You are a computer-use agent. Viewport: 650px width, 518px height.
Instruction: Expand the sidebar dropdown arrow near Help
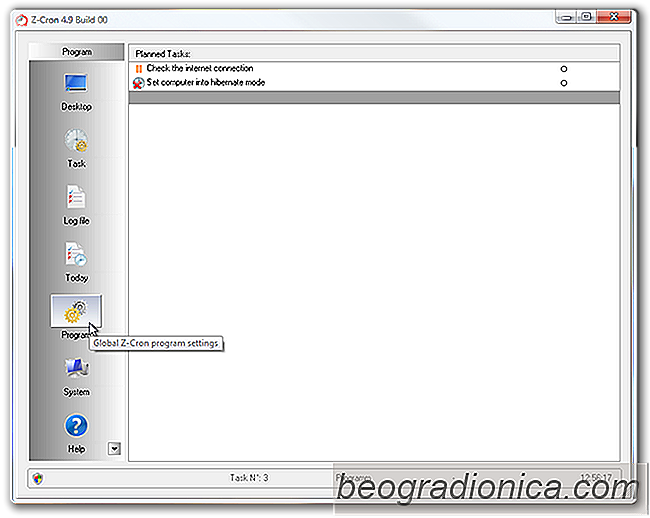pos(114,448)
